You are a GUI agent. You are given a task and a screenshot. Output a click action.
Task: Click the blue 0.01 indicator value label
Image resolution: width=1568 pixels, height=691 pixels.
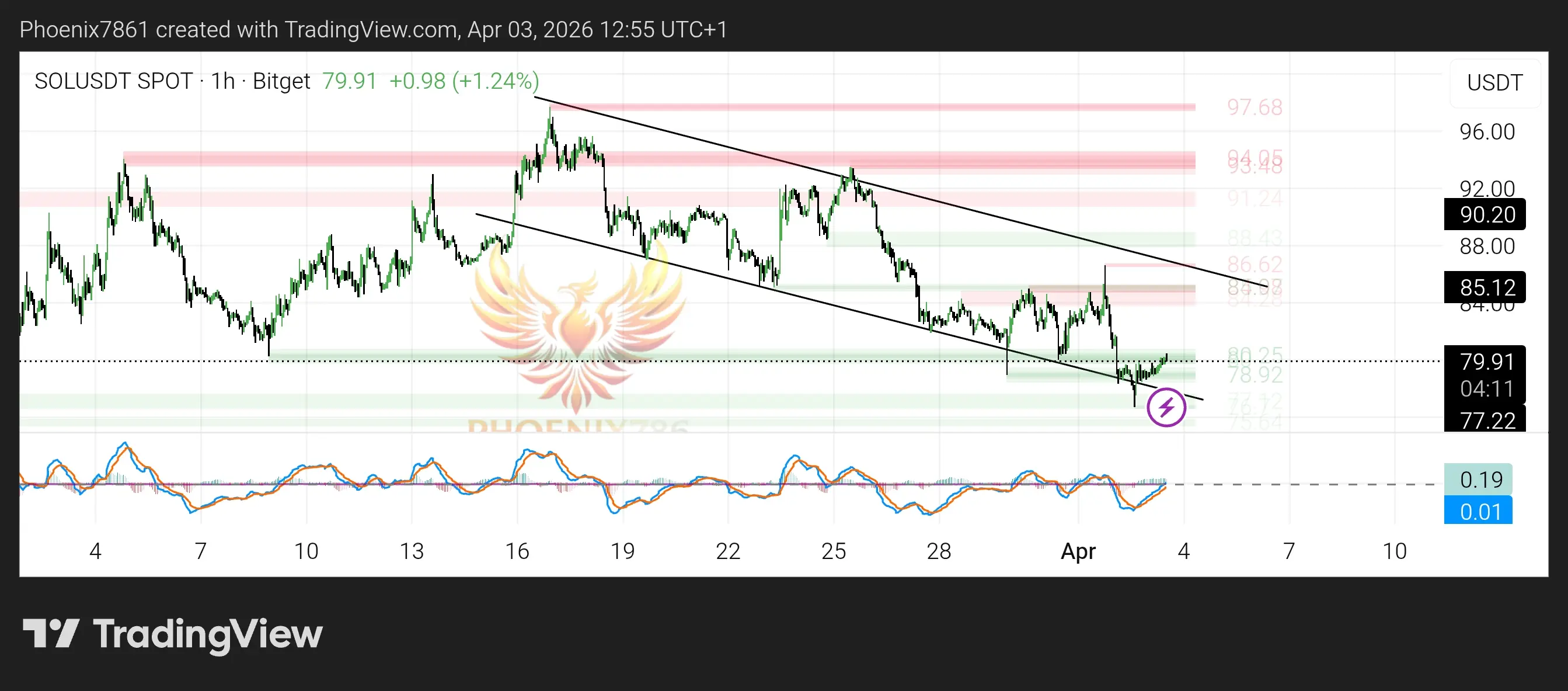pyautogui.click(x=1478, y=512)
